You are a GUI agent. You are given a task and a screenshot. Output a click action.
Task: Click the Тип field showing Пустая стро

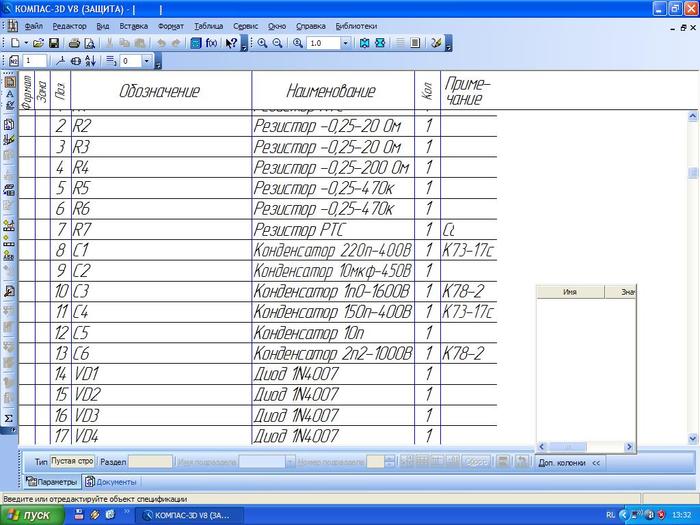(x=72, y=462)
